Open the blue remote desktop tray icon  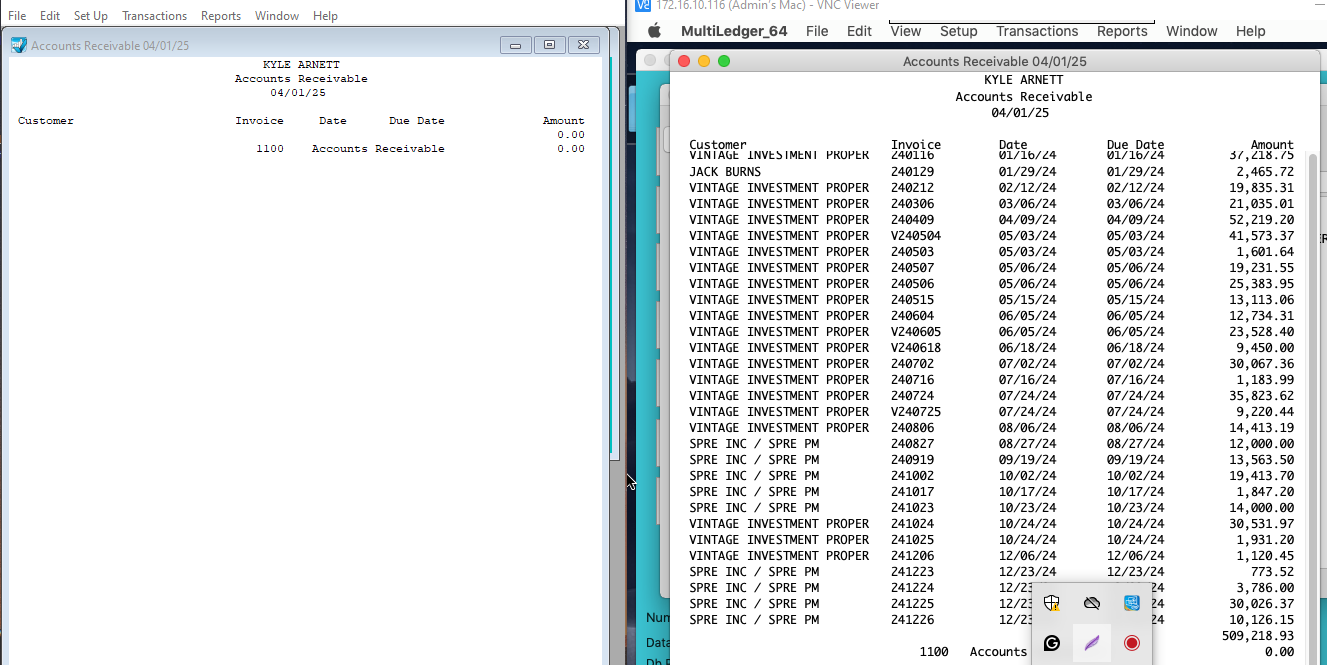coord(1132,603)
